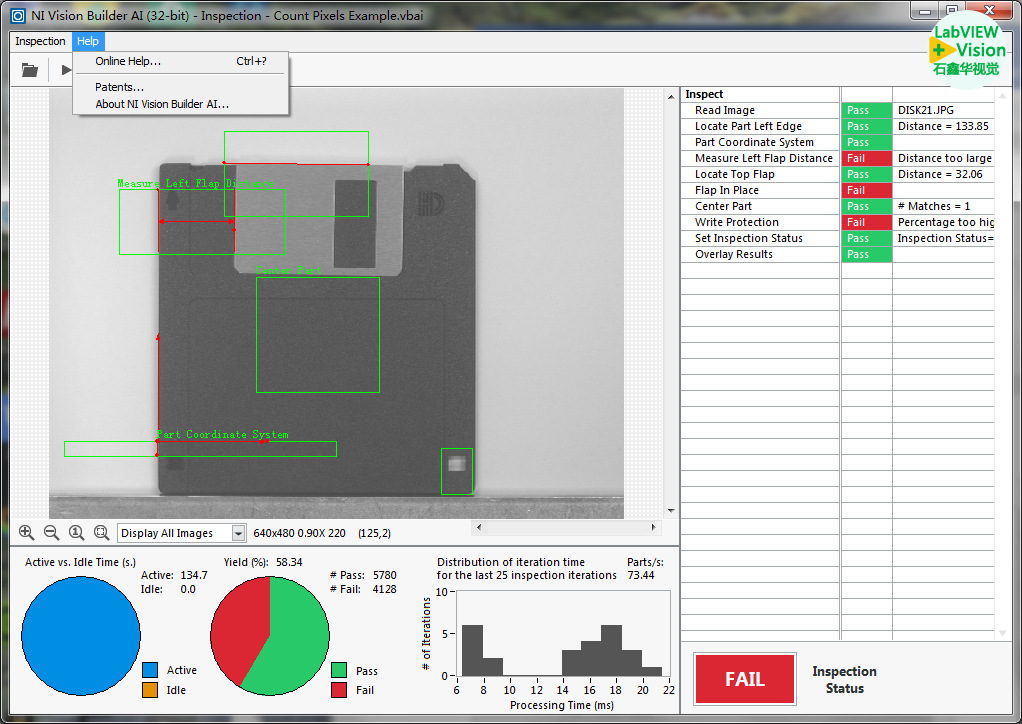The width and height of the screenshot is (1022, 724).
Task: Open the Inspection menu
Action: pyautogui.click(x=40, y=41)
